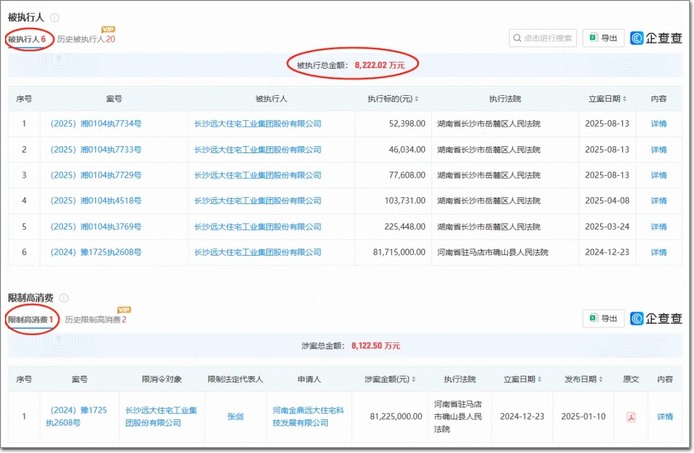Viewport: 694px width, 453px height.
Task: Sort 限制高消费 table by 发布日期
Action: [x=598, y=380]
